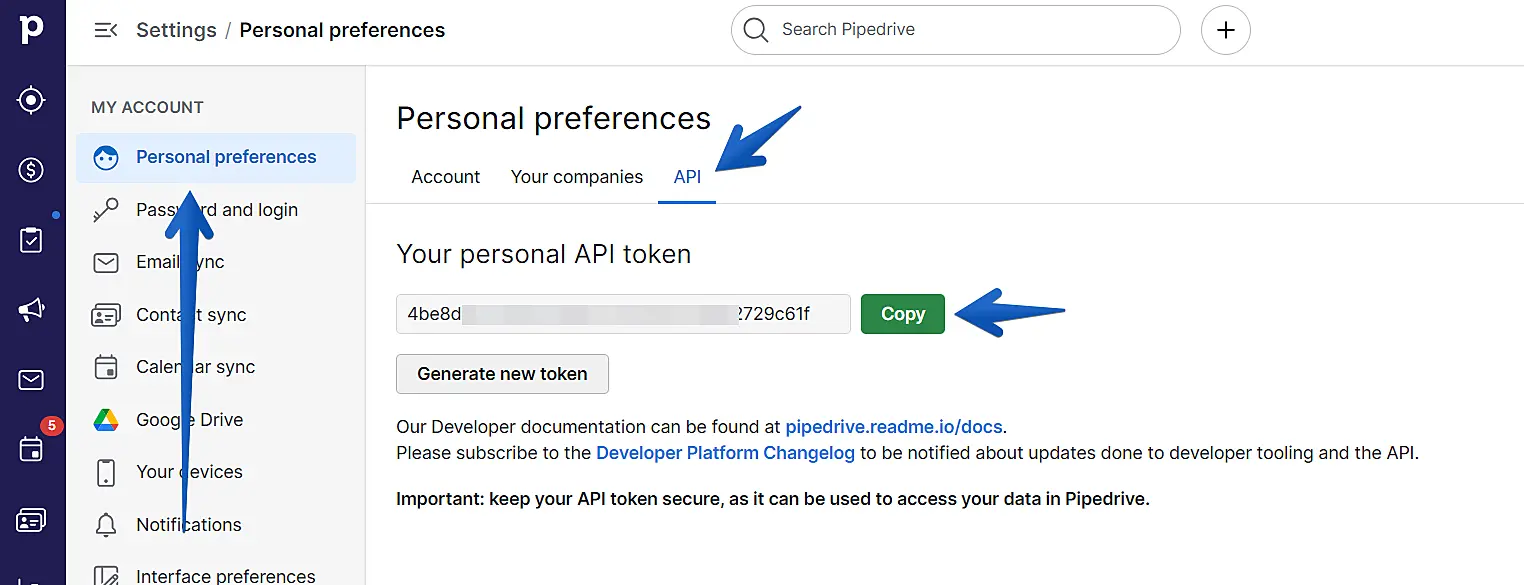This screenshot has width=1524, height=585.
Task: Click the API token text field
Action: pyautogui.click(x=622, y=314)
